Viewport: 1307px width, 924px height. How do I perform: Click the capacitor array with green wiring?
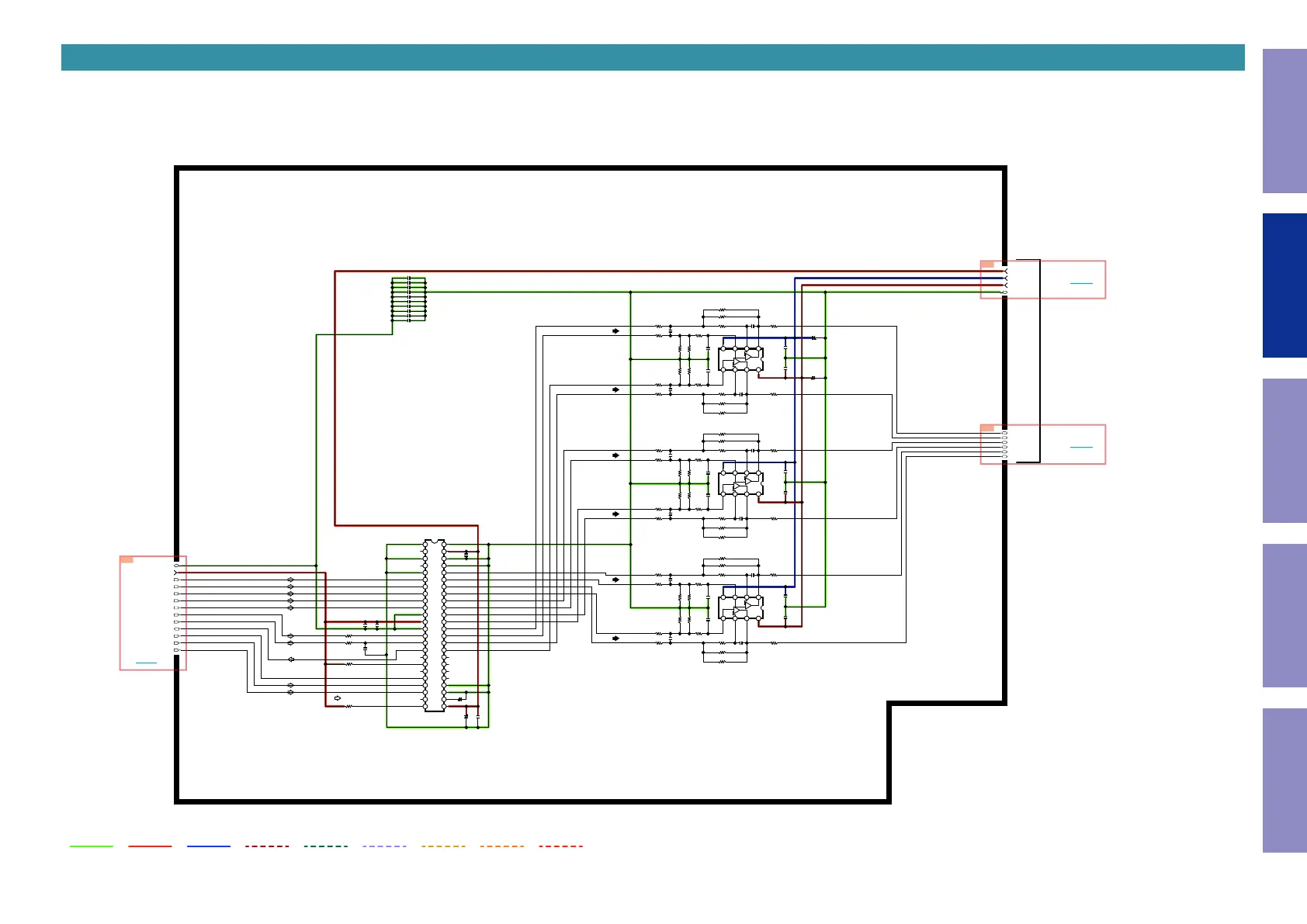pos(409,299)
